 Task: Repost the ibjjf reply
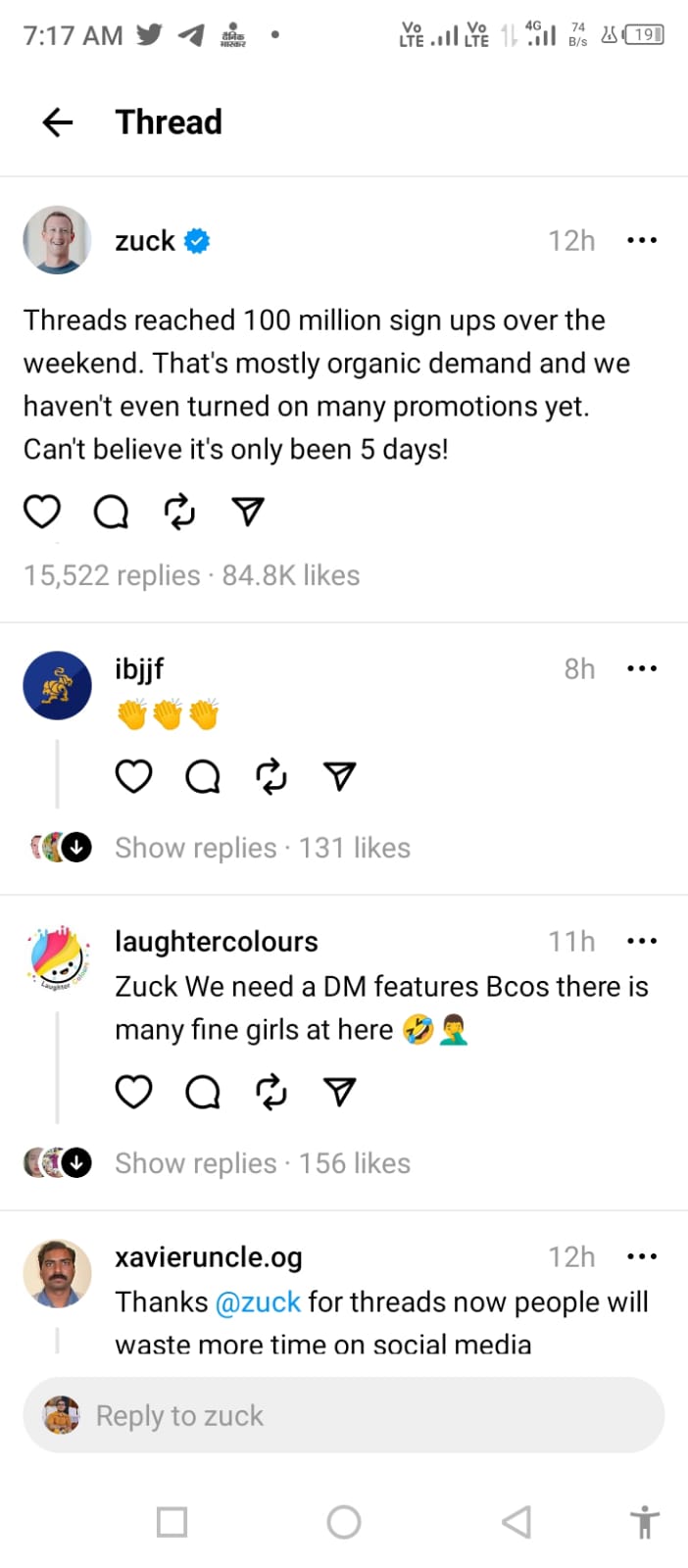click(271, 776)
